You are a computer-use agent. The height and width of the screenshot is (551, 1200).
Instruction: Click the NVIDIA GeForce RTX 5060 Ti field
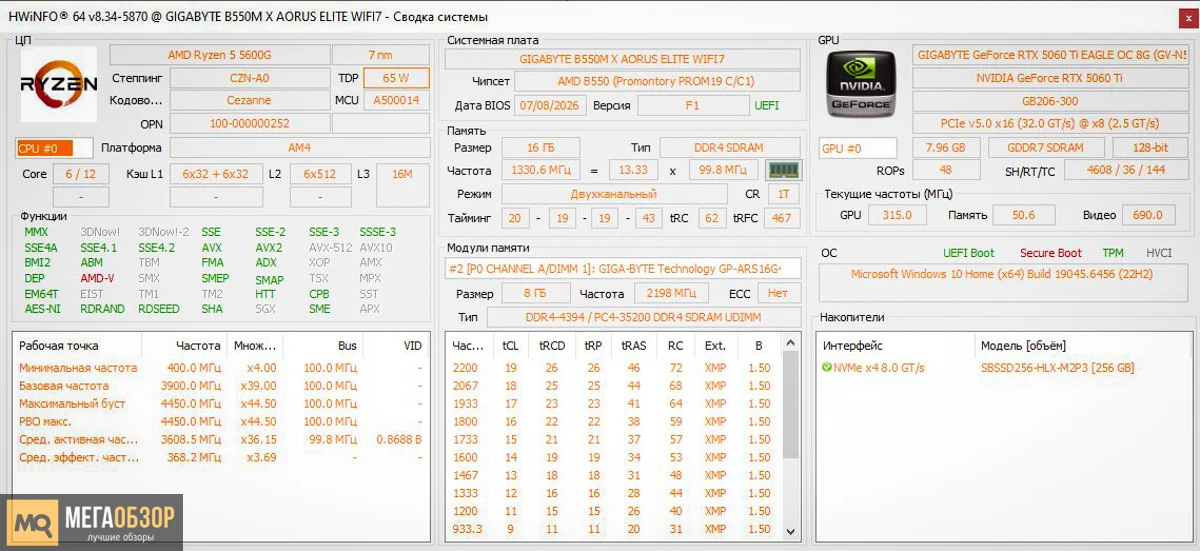point(1049,78)
